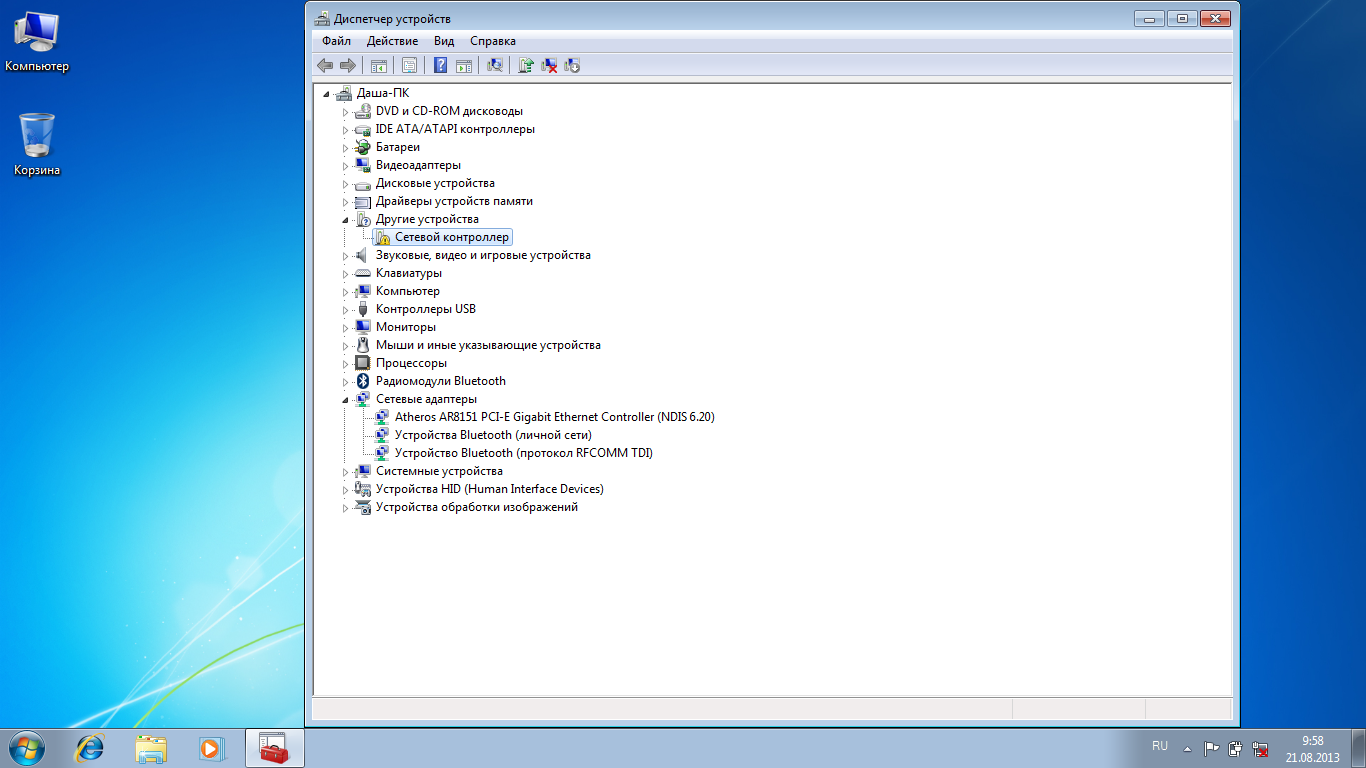
Task: Select Atheros AR8151 Ethernet Controller
Action: (x=554, y=417)
